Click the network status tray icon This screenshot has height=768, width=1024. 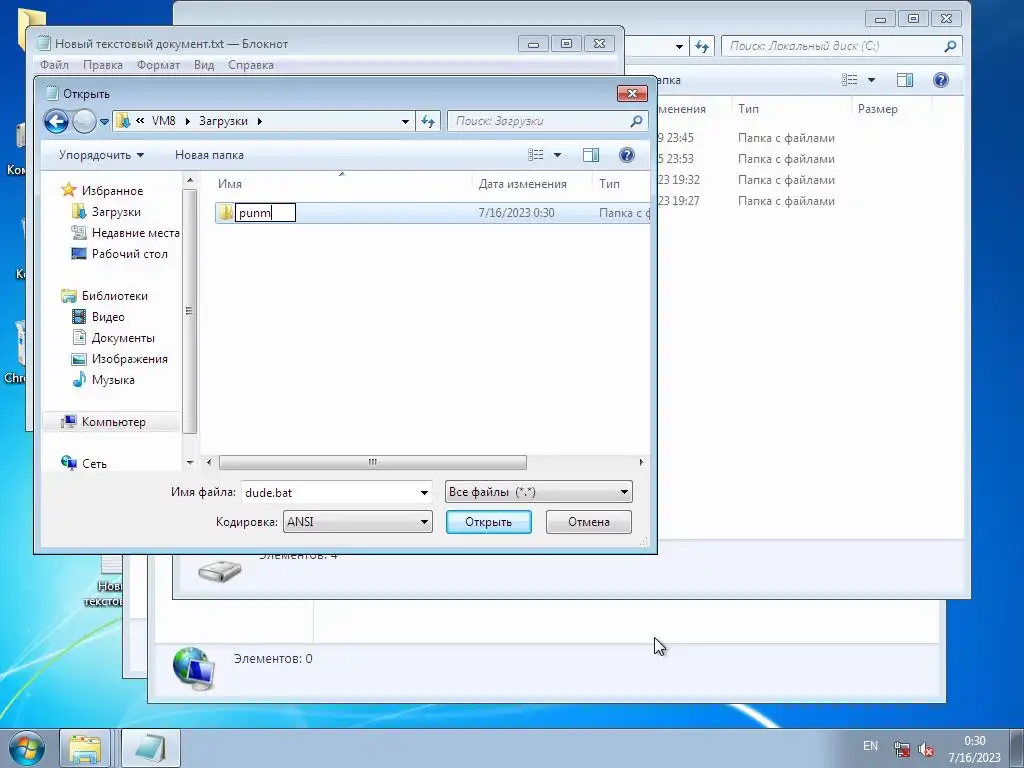click(x=902, y=749)
